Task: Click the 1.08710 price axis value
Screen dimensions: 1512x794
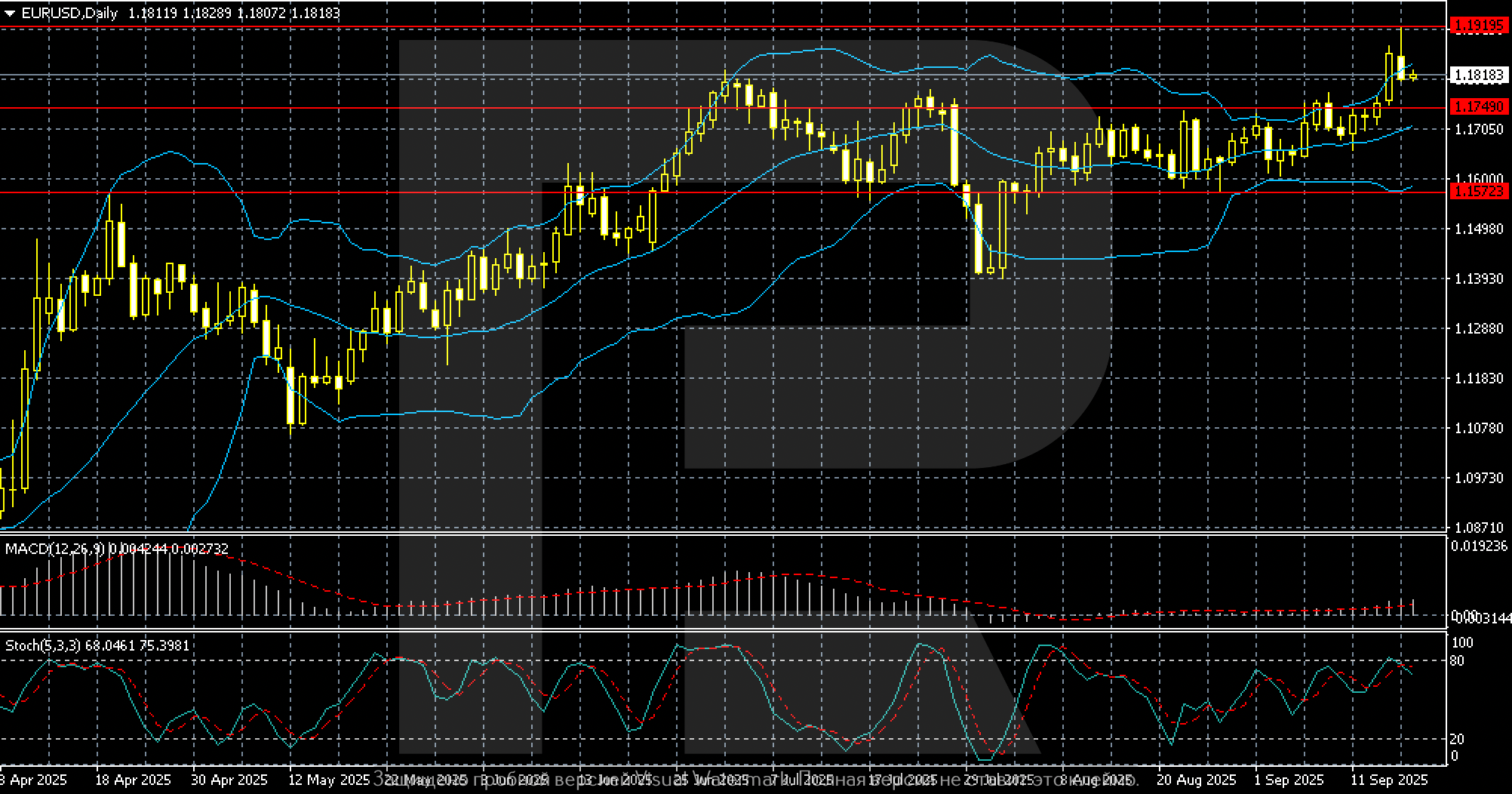Action: click(x=1478, y=528)
